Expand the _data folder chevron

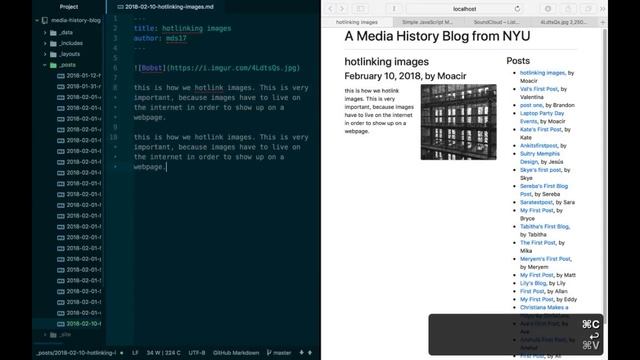(45, 32)
